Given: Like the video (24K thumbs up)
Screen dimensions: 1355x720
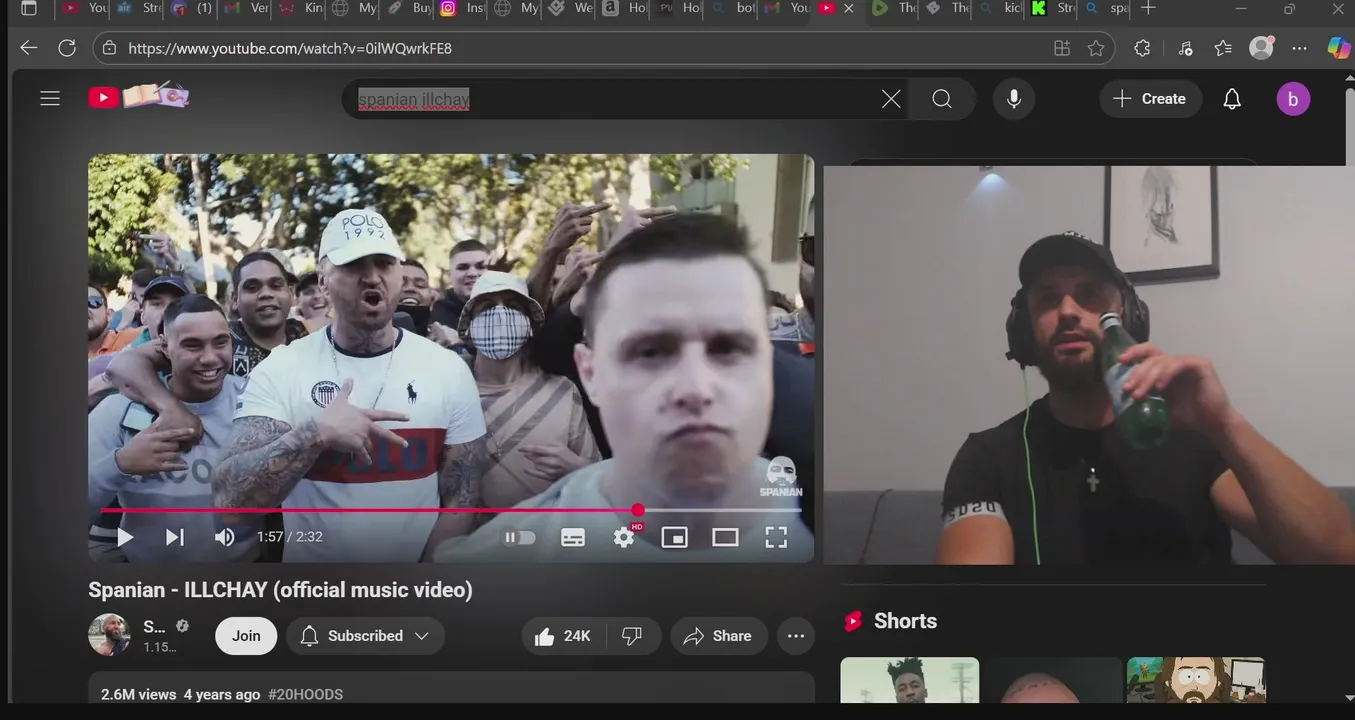Looking at the screenshot, I should pos(563,636).
